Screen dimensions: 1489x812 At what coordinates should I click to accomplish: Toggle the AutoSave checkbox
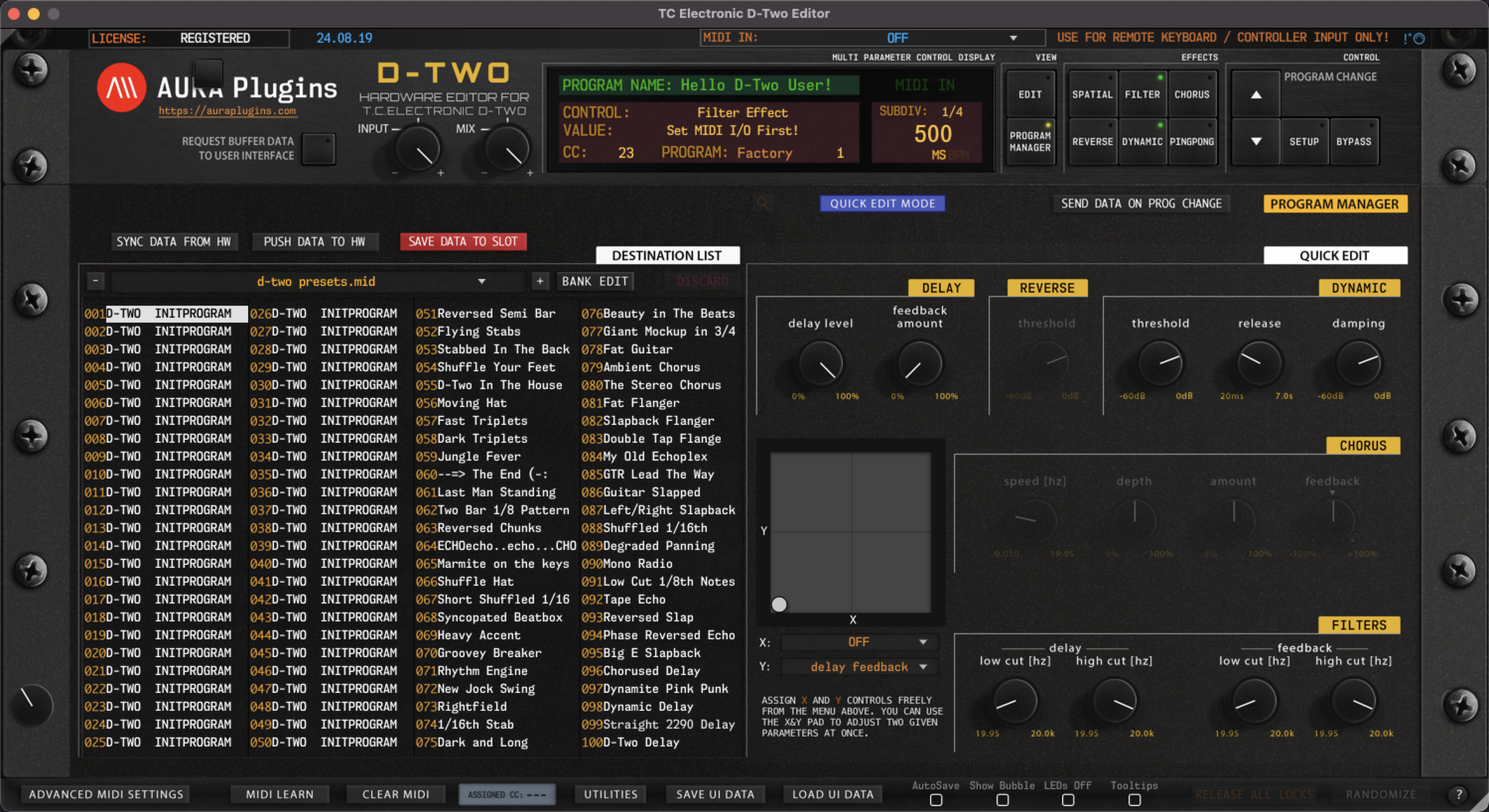point(936,800)
